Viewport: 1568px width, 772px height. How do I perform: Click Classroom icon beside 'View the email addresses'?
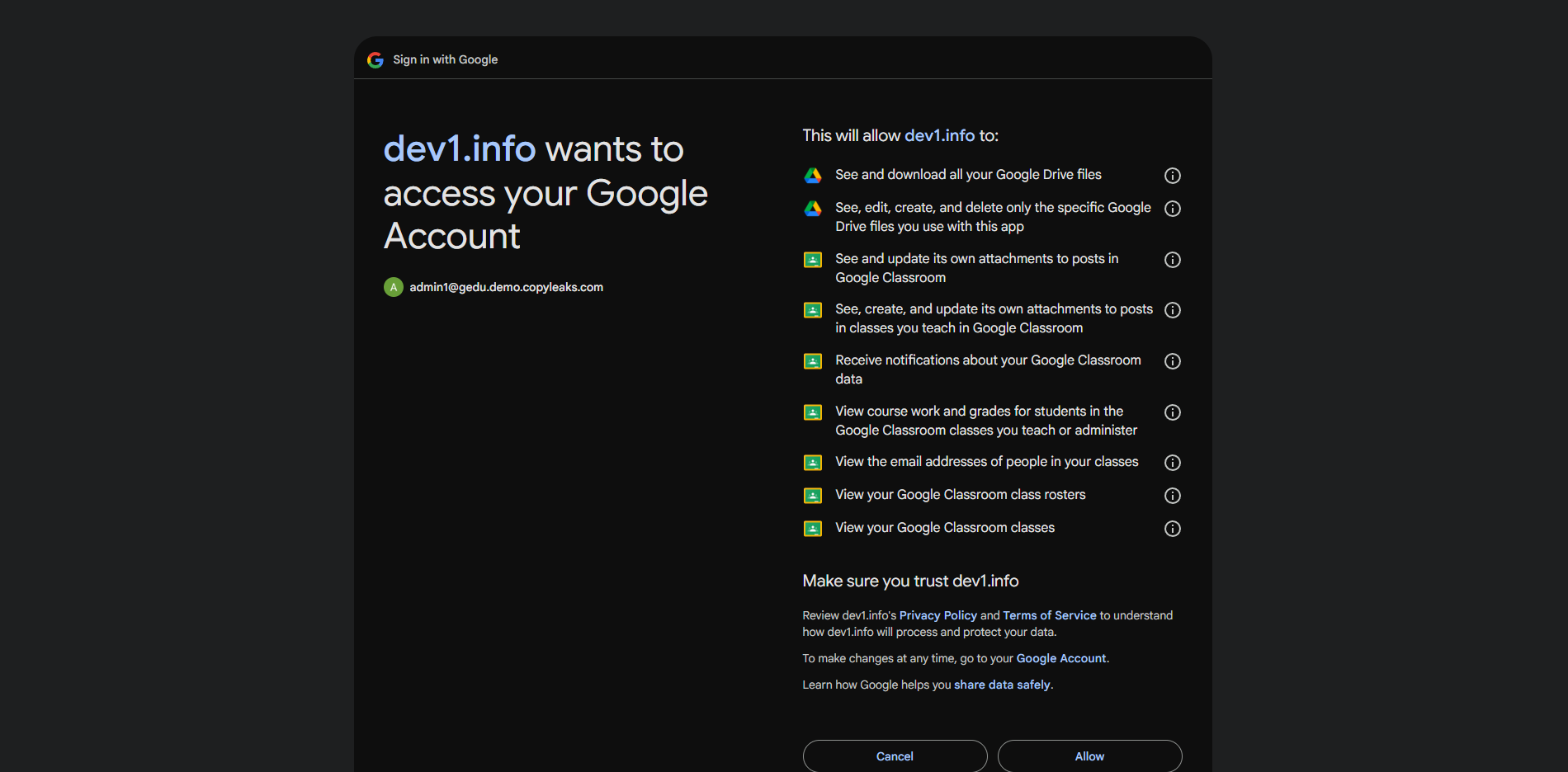click(813, 463)
